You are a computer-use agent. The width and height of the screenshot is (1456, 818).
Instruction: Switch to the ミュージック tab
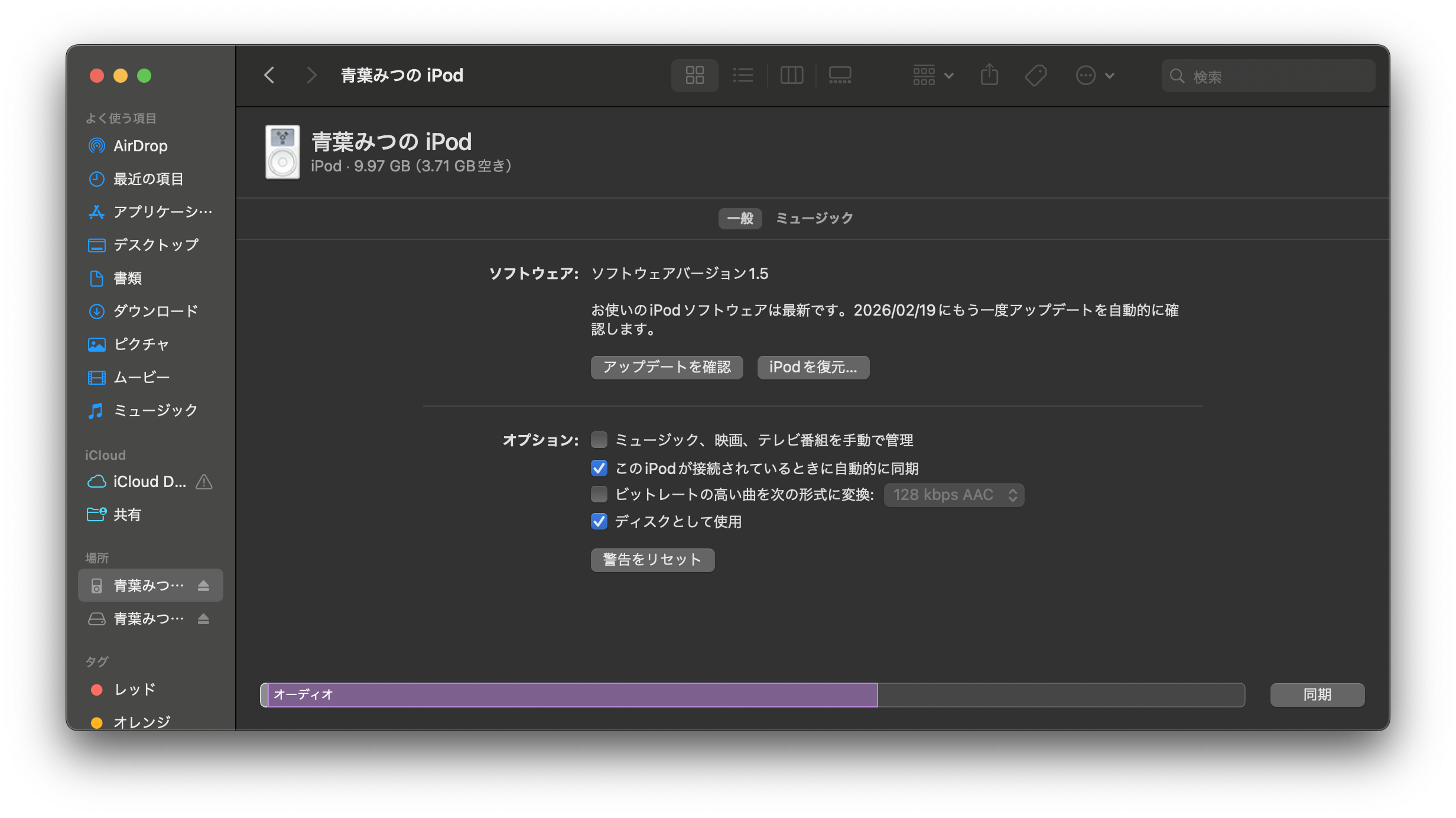coord(814,219)
